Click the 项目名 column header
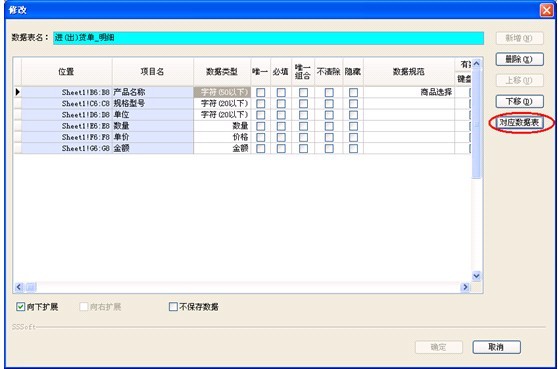The height and width of the screenshot is (369, 558). click(153, 72)
